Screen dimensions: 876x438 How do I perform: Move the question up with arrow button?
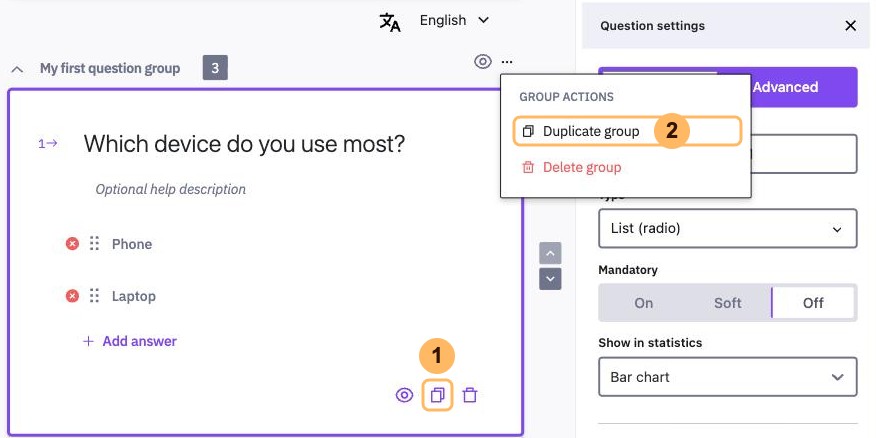[550, 253]
